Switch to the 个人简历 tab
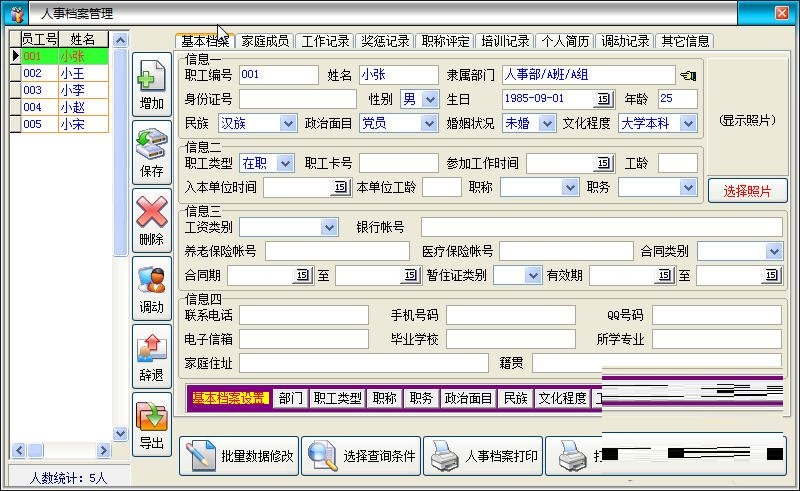Viewport: 800px width, 491px height. point(565,41)
